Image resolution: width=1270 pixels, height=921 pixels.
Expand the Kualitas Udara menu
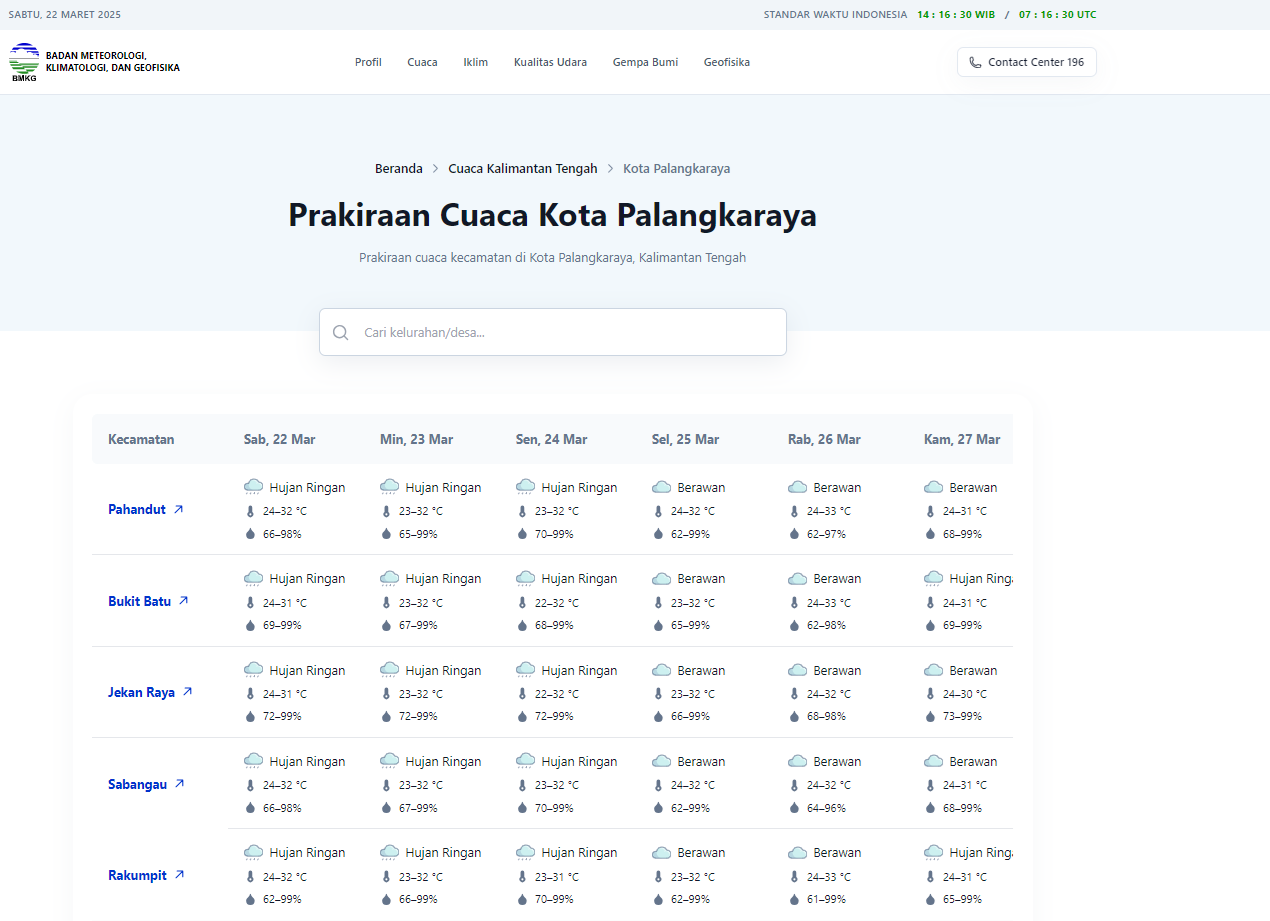click(x=550, y=62)
